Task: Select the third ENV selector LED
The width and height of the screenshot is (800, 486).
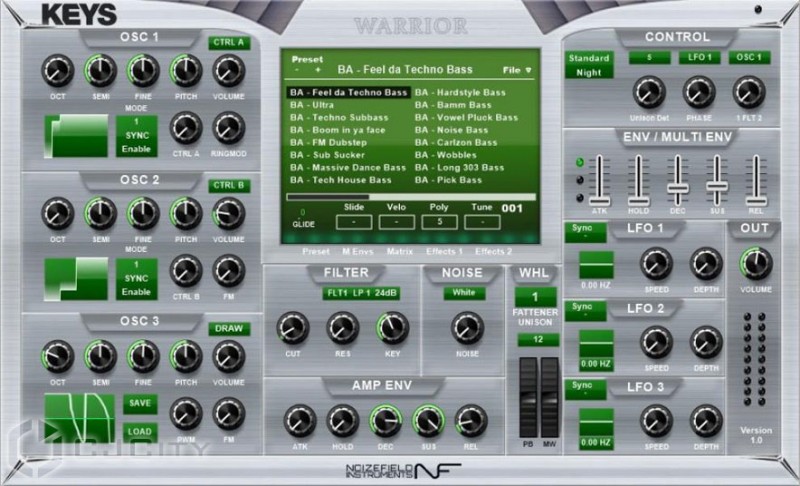Action: tap(580, 198)
